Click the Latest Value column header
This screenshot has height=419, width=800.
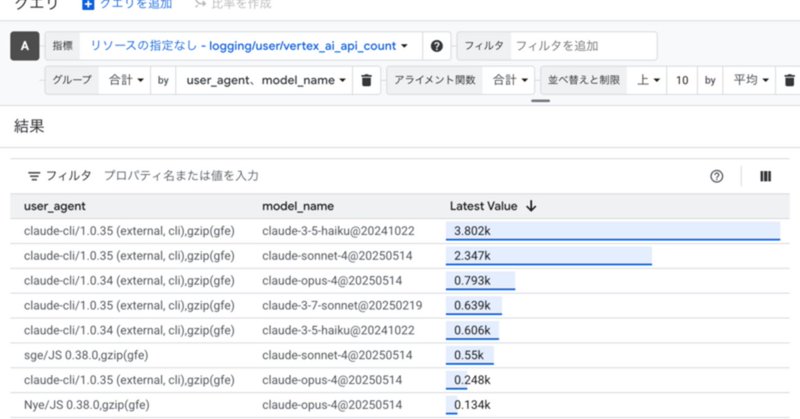(x=483, y=206)
